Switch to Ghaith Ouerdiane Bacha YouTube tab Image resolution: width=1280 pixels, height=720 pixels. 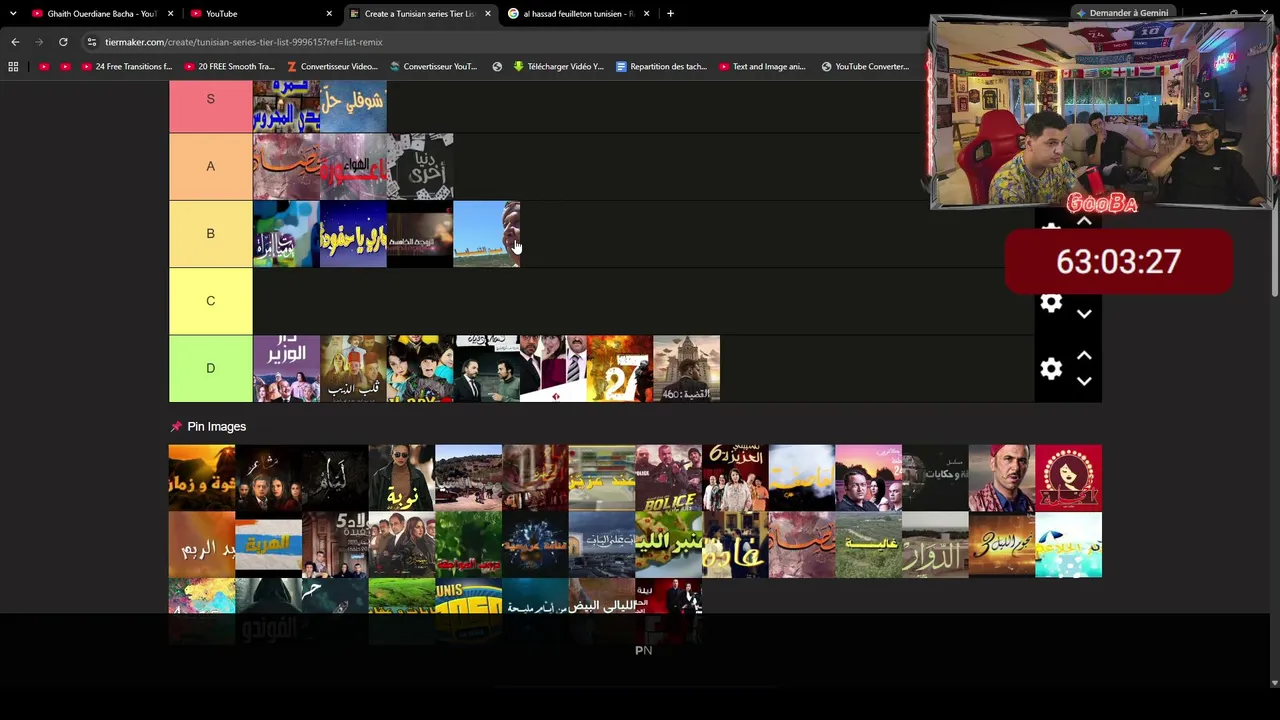(103, 14)
